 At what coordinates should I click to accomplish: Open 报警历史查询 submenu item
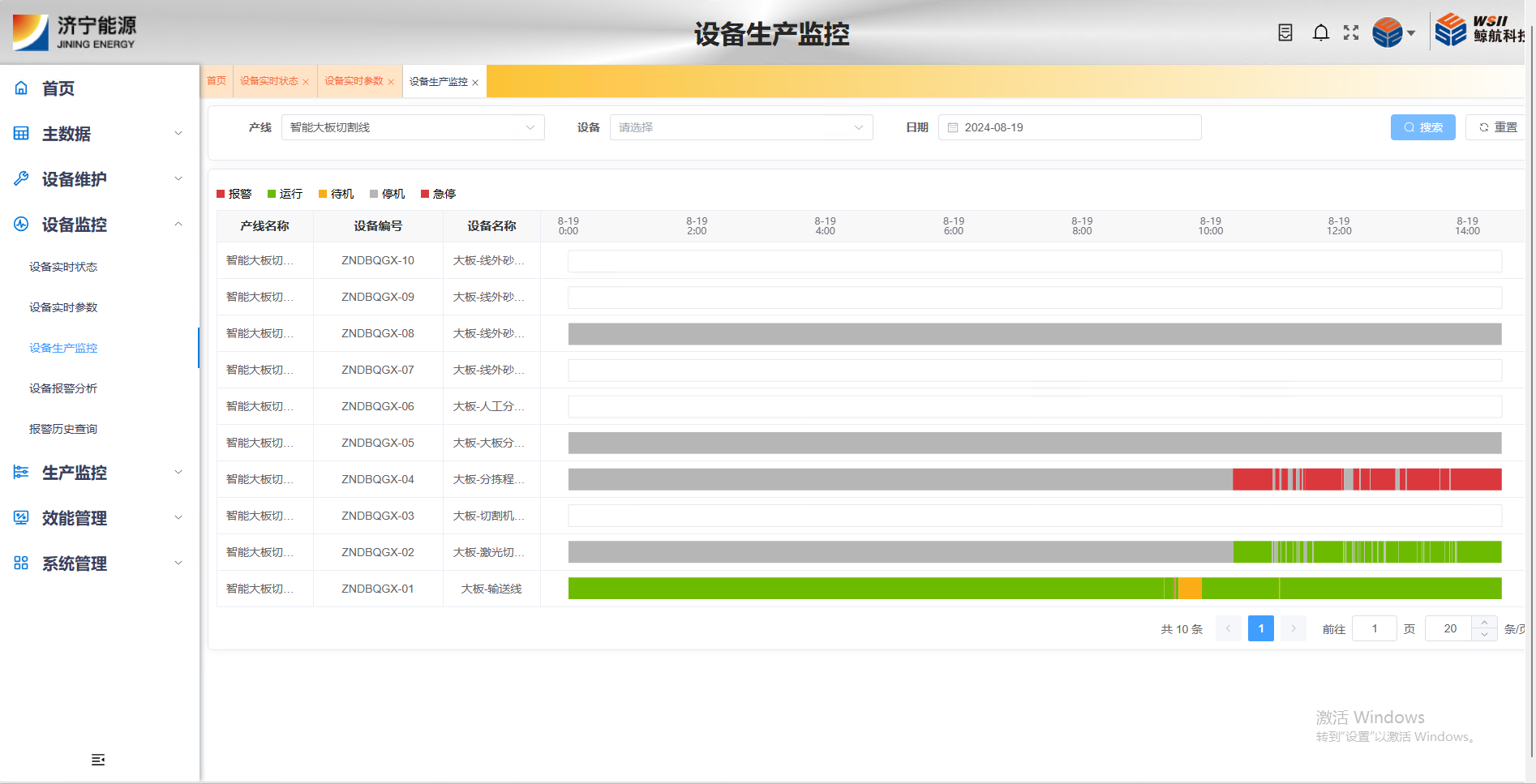[63, 429]
